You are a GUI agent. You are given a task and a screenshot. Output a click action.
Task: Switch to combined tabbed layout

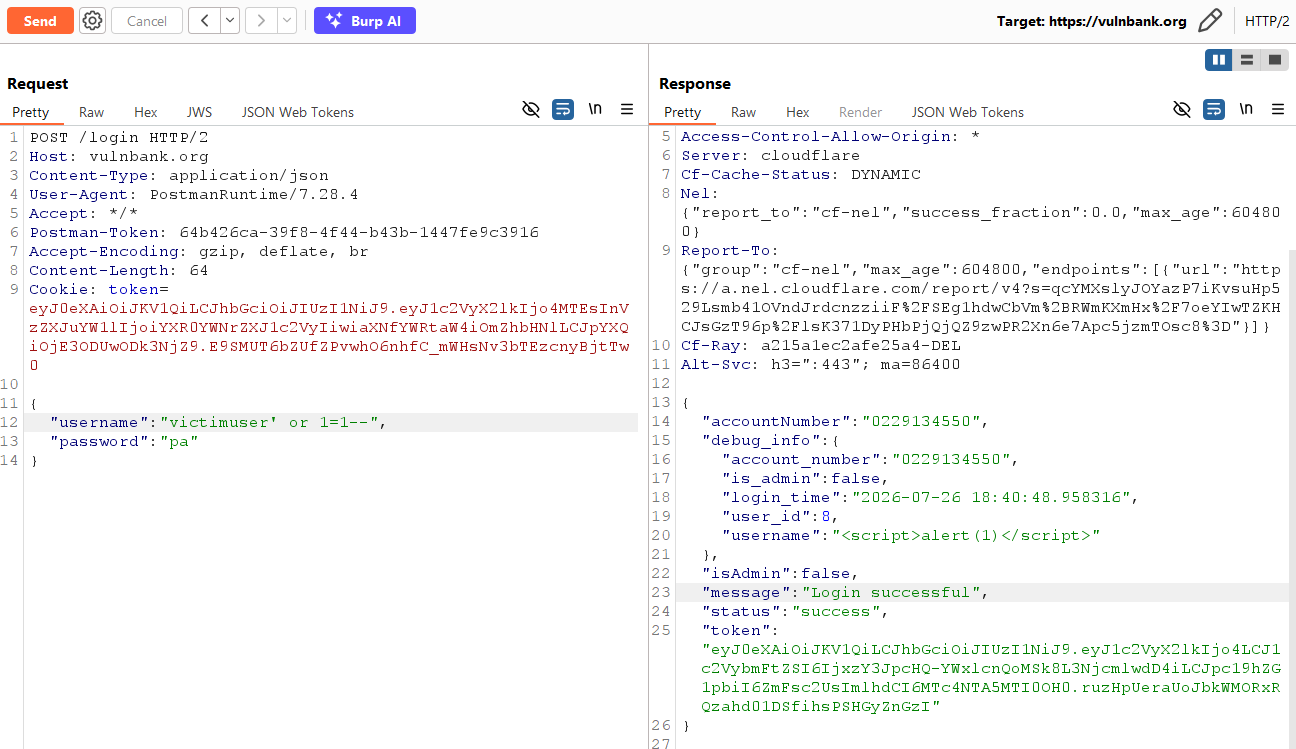1275,60
